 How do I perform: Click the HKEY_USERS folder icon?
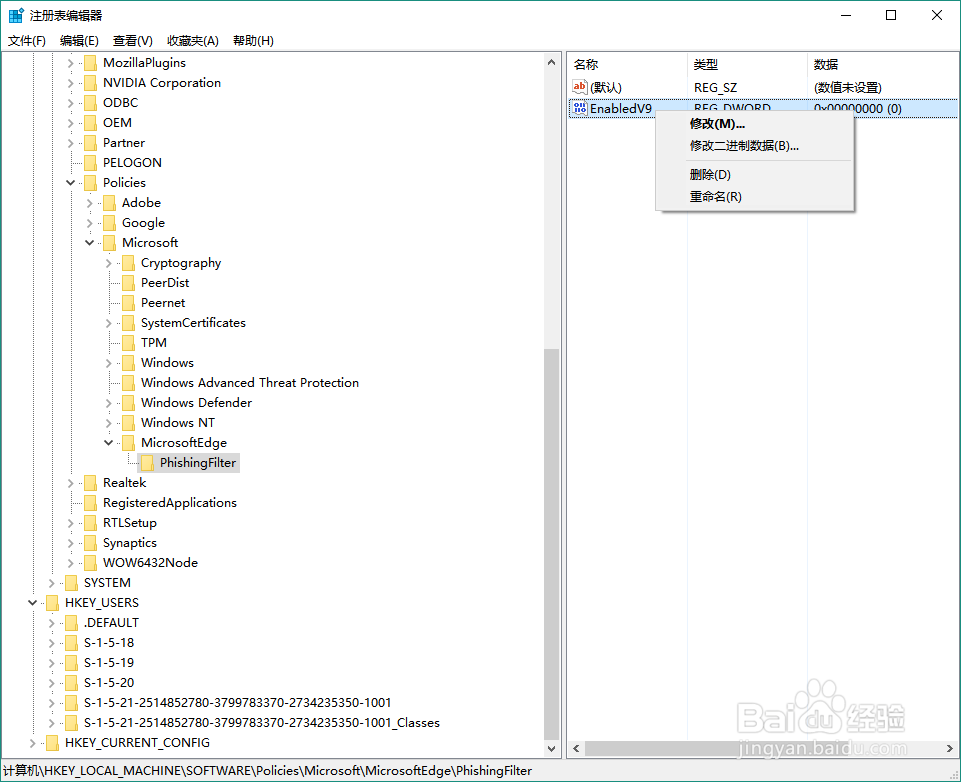click(x=52, y=602)
